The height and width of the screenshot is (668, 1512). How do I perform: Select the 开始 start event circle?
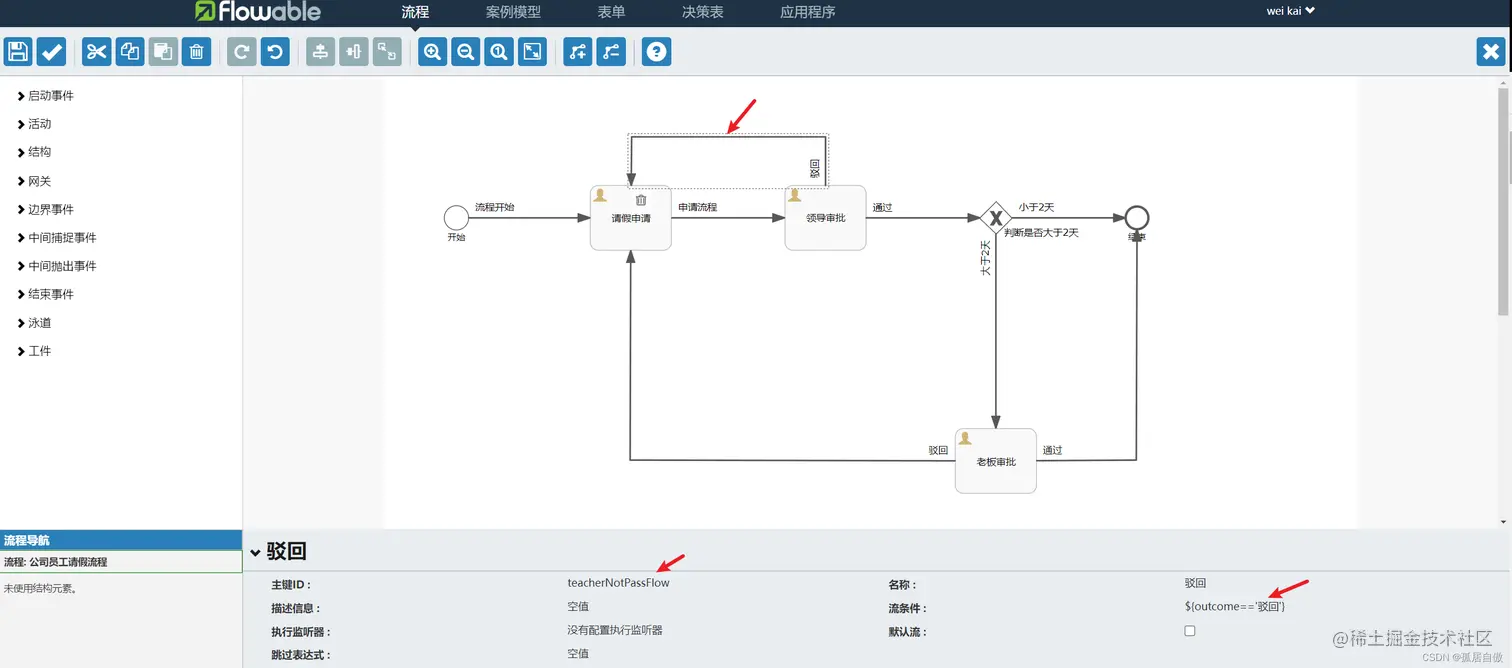(x=456, y=217)
